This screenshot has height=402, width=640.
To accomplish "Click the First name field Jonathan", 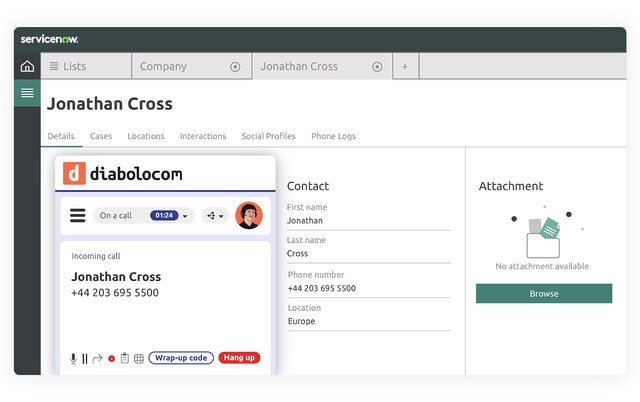I will point(369,221).
